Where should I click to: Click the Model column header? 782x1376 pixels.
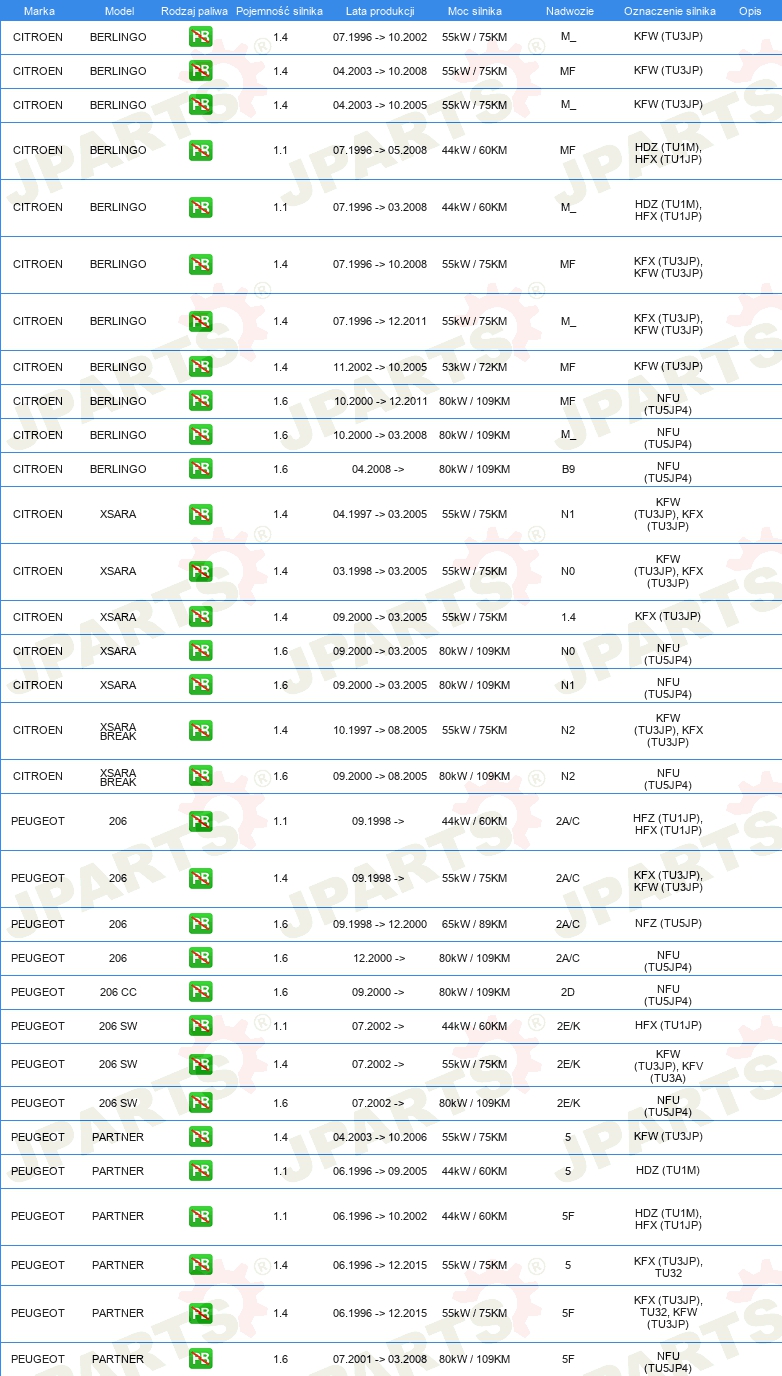tap(119, 11)
